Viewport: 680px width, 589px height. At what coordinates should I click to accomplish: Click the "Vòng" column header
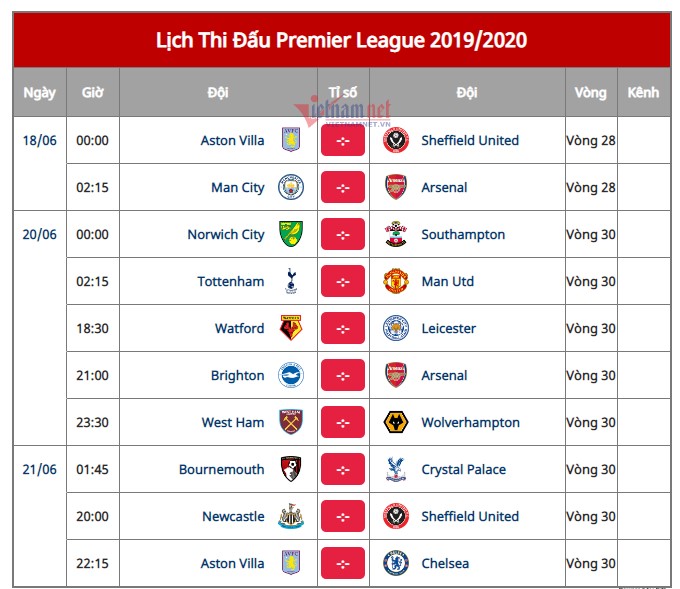click(590, 92)
